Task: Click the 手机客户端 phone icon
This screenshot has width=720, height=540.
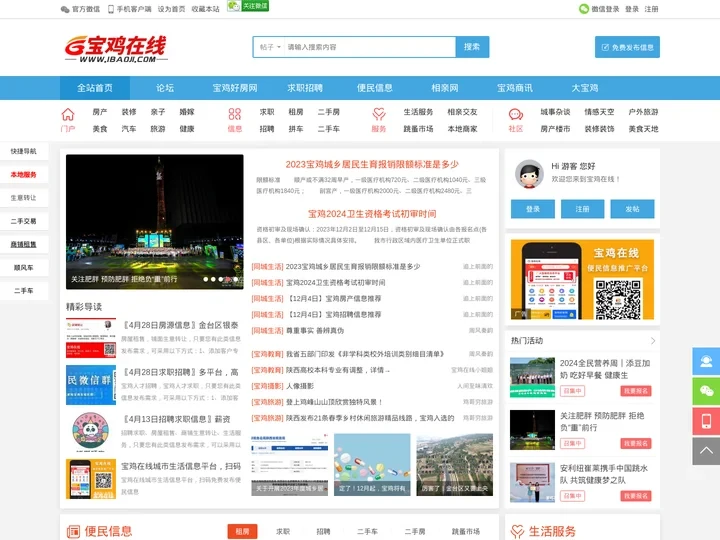Action: click(x=111, y=9)
